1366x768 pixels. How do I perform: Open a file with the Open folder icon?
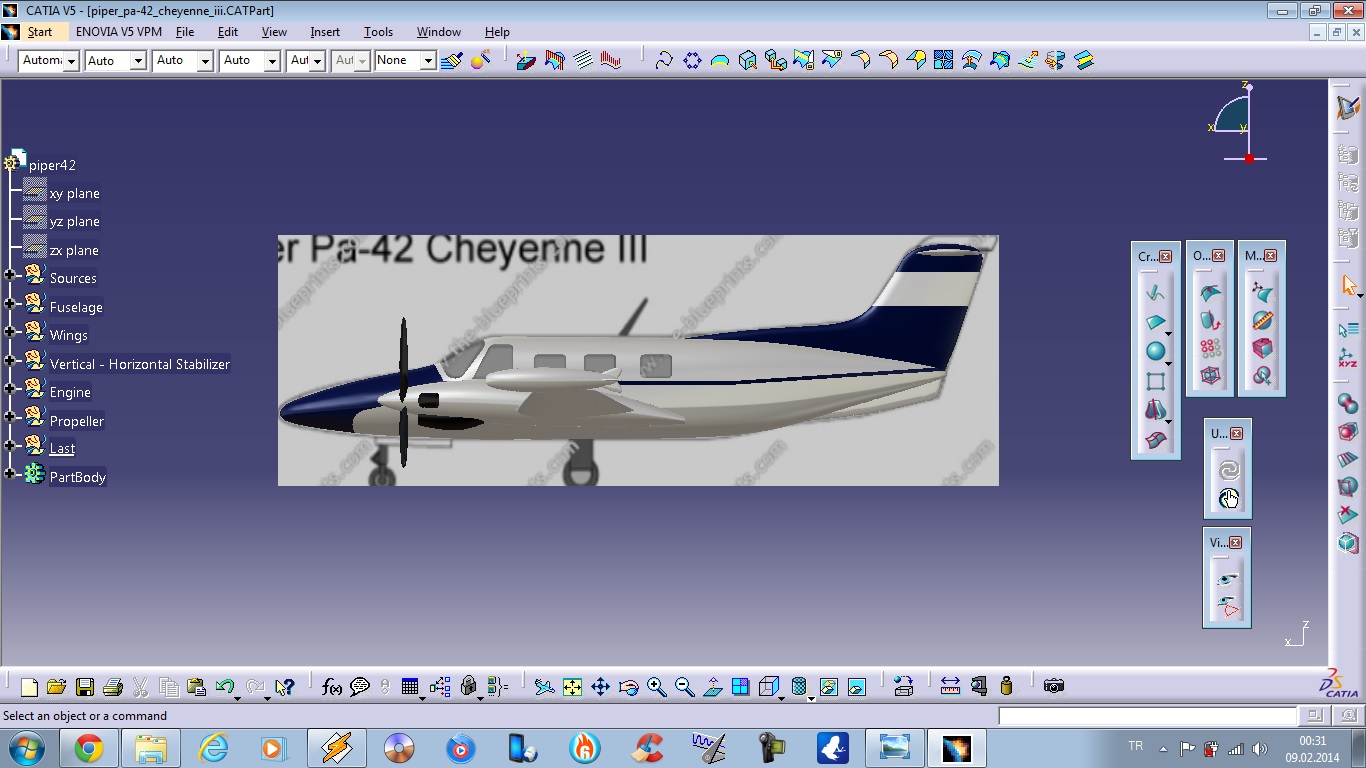tap(56, 687)
